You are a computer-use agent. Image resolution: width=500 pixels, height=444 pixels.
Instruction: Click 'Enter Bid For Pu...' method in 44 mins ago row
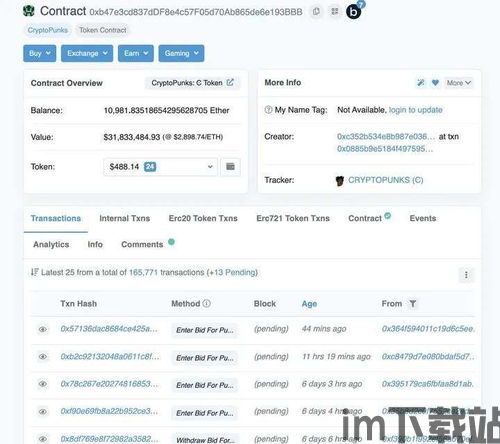[205, 330]
